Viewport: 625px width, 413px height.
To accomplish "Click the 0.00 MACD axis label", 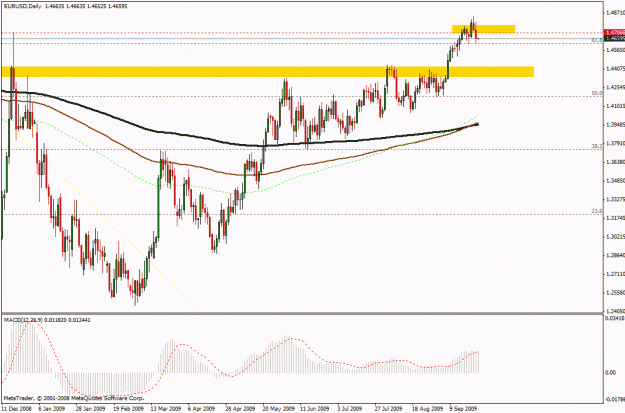I will click(610, 372).
